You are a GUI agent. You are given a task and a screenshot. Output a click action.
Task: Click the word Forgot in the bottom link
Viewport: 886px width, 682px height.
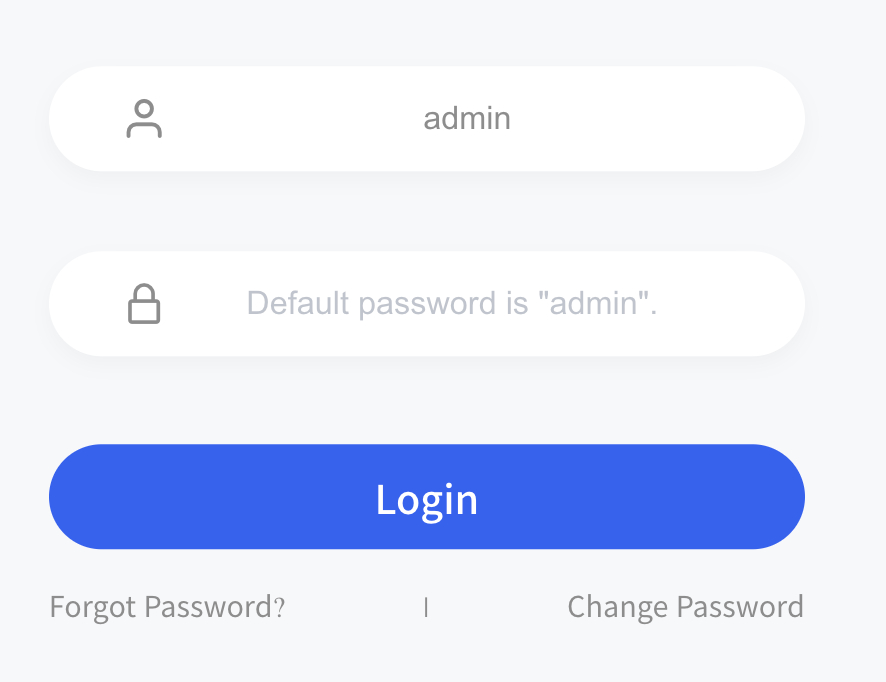tap(93, 608)
